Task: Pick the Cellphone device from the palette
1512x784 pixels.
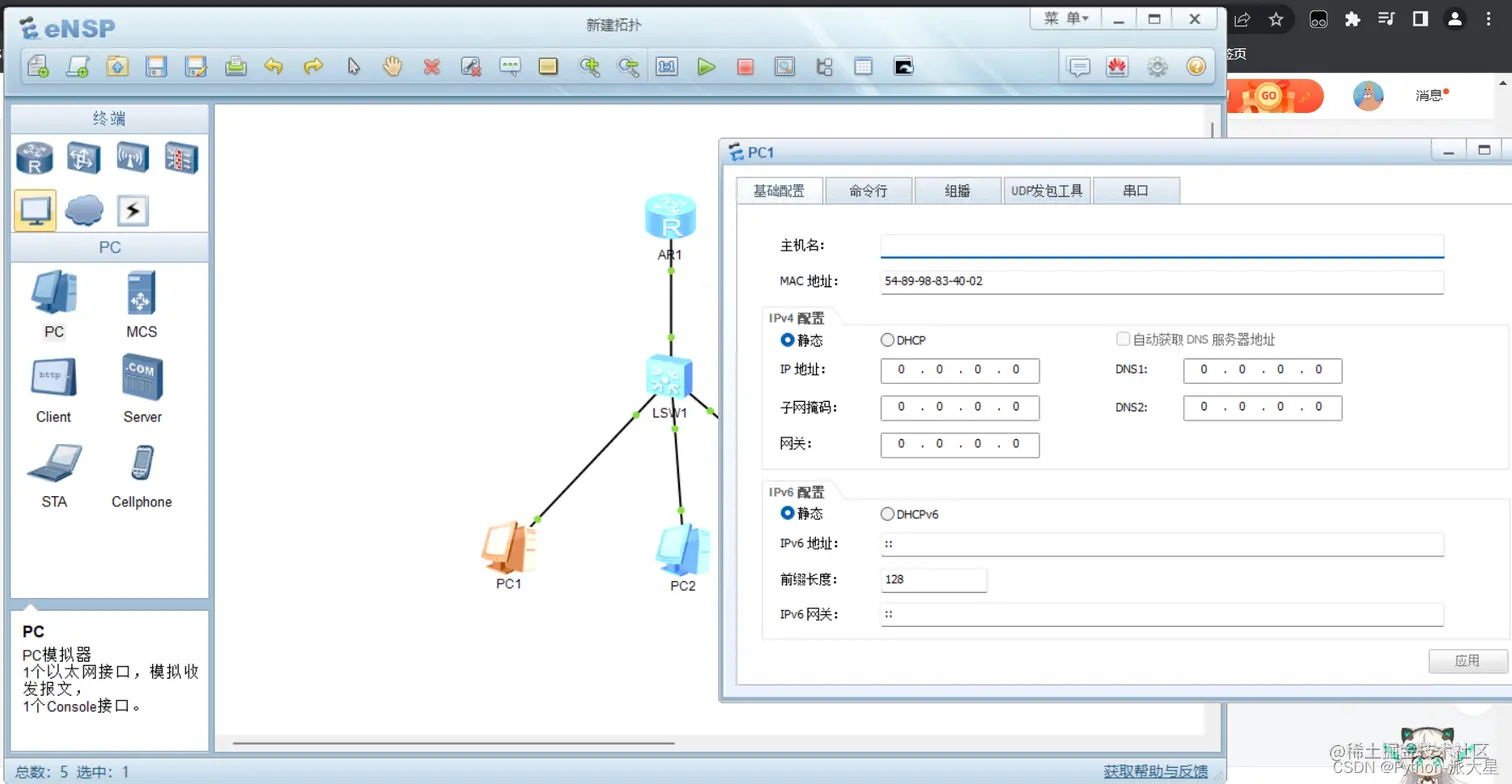Action: (141, 475)
